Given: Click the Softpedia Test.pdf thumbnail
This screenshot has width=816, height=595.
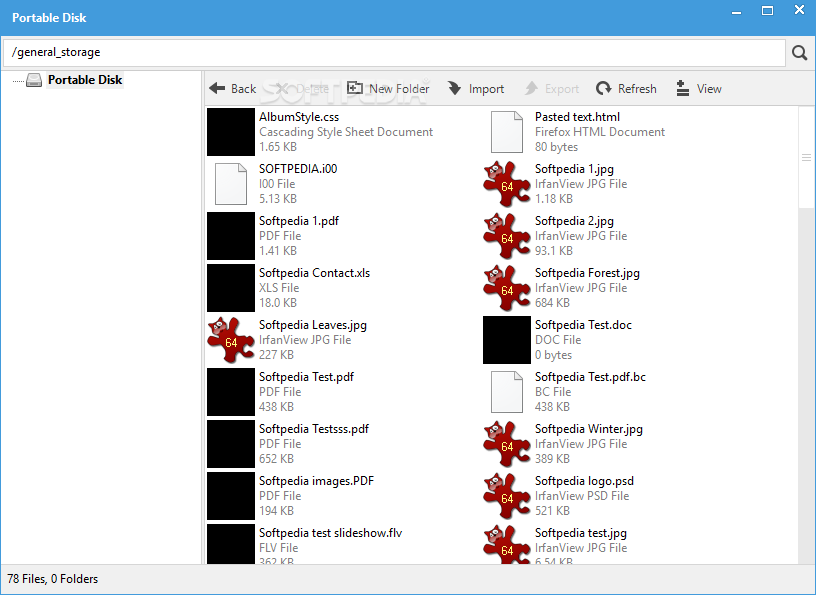Looking at the screenshot, I should (231, 392).
